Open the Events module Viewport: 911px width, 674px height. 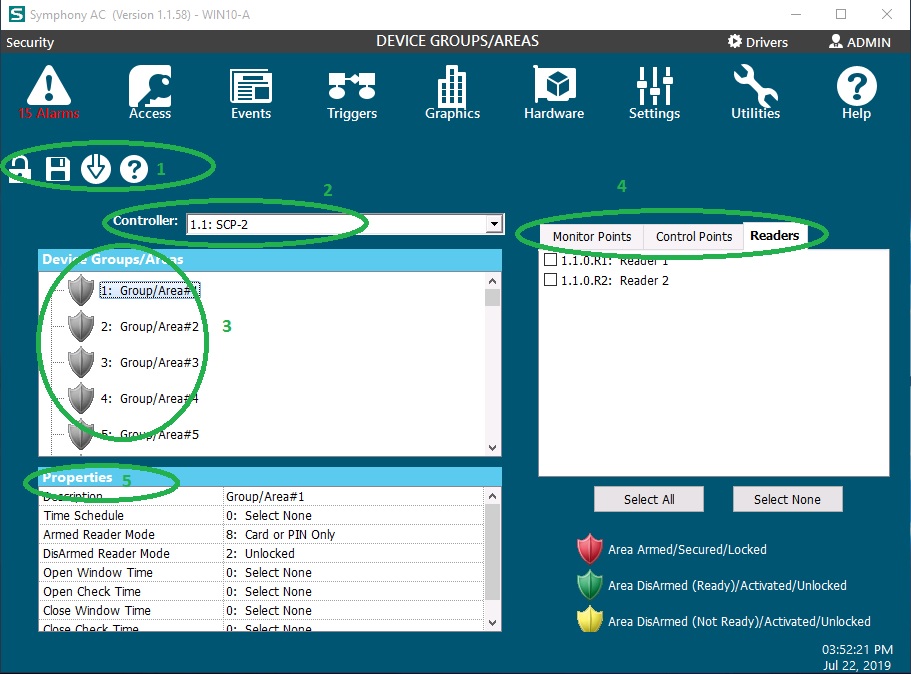point(251,92)
